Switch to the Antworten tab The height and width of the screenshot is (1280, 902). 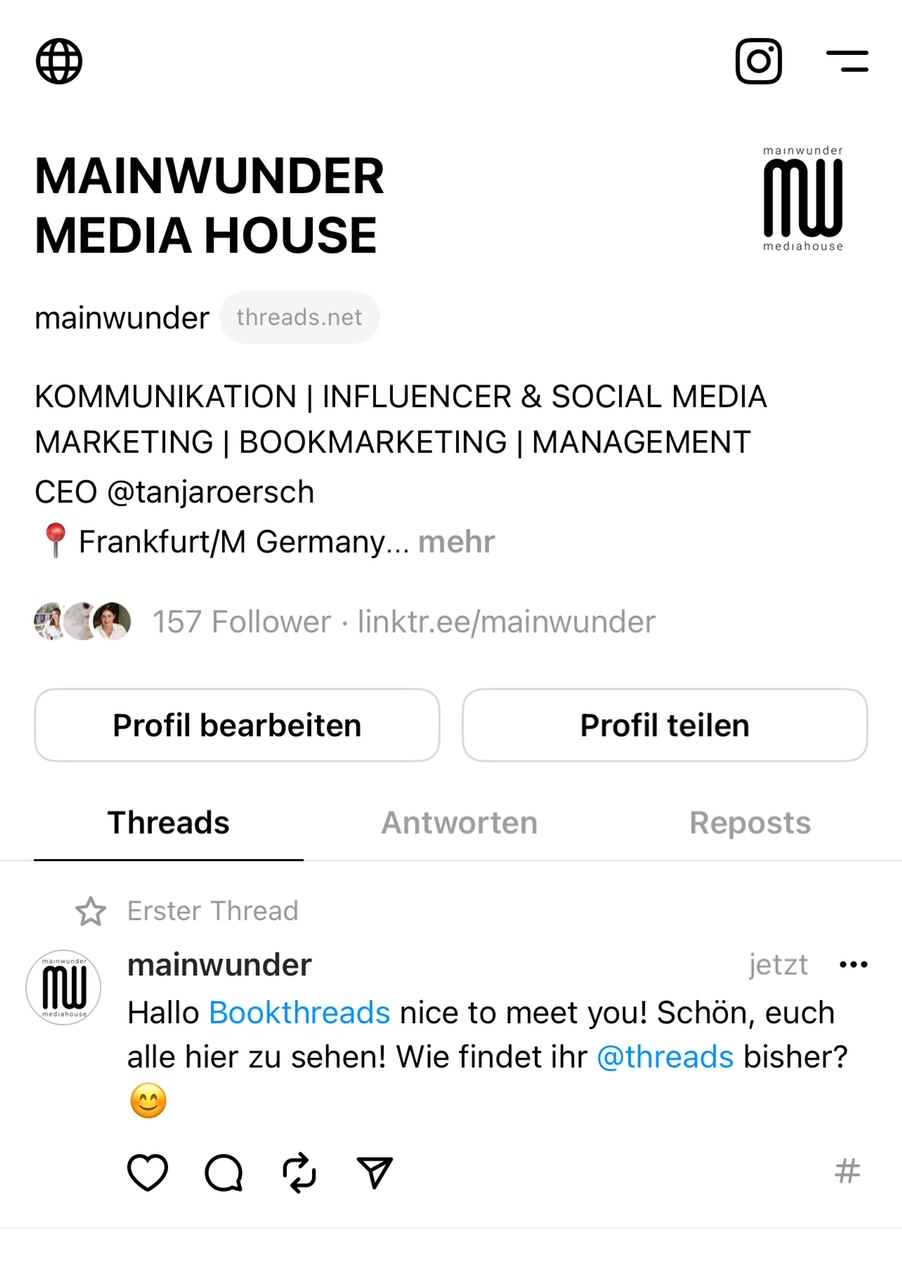pyautogui.click(x=459, y=823)
